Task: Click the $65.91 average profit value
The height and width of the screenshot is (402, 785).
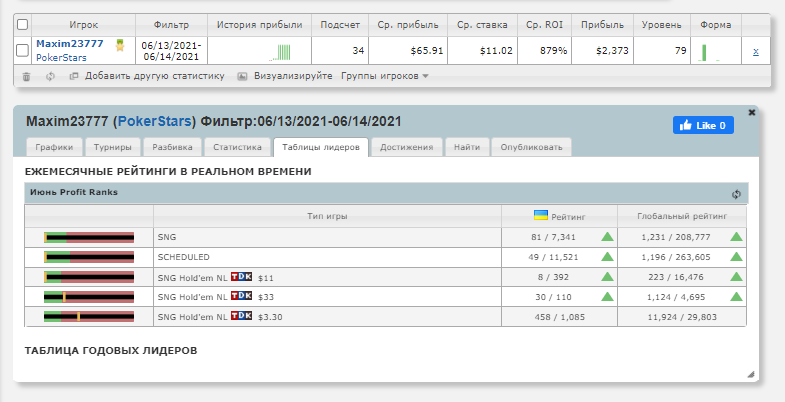Action: point(427,51)
